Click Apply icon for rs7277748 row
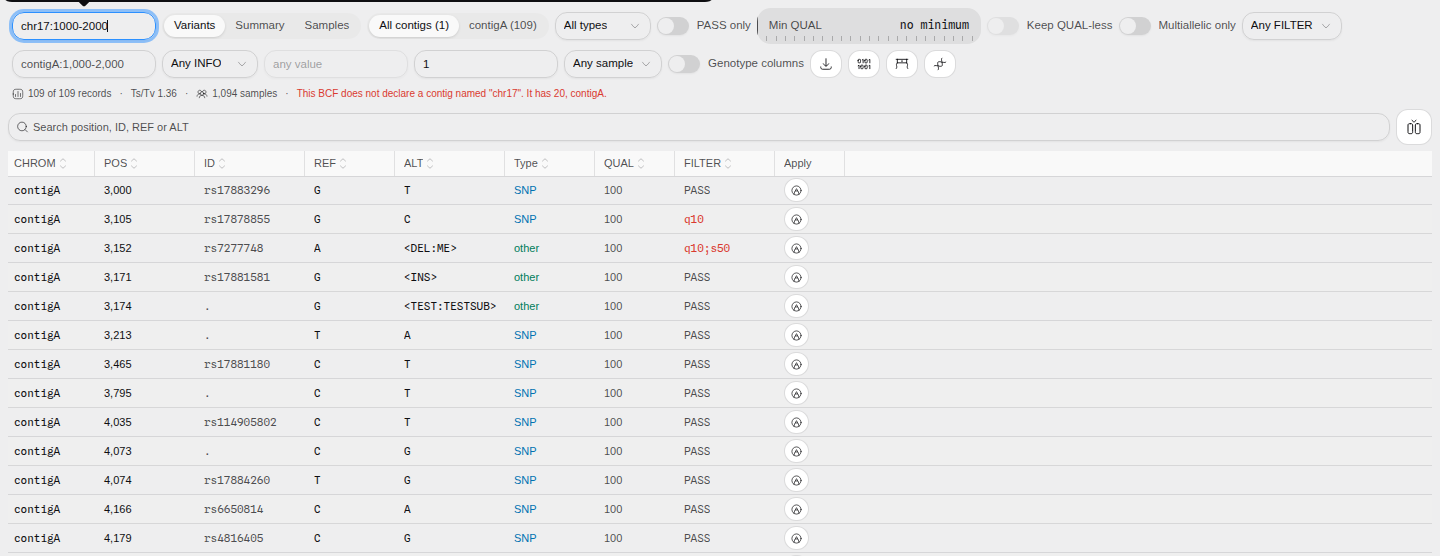This screenshot has height=556, width=1440. pos(796,248)
